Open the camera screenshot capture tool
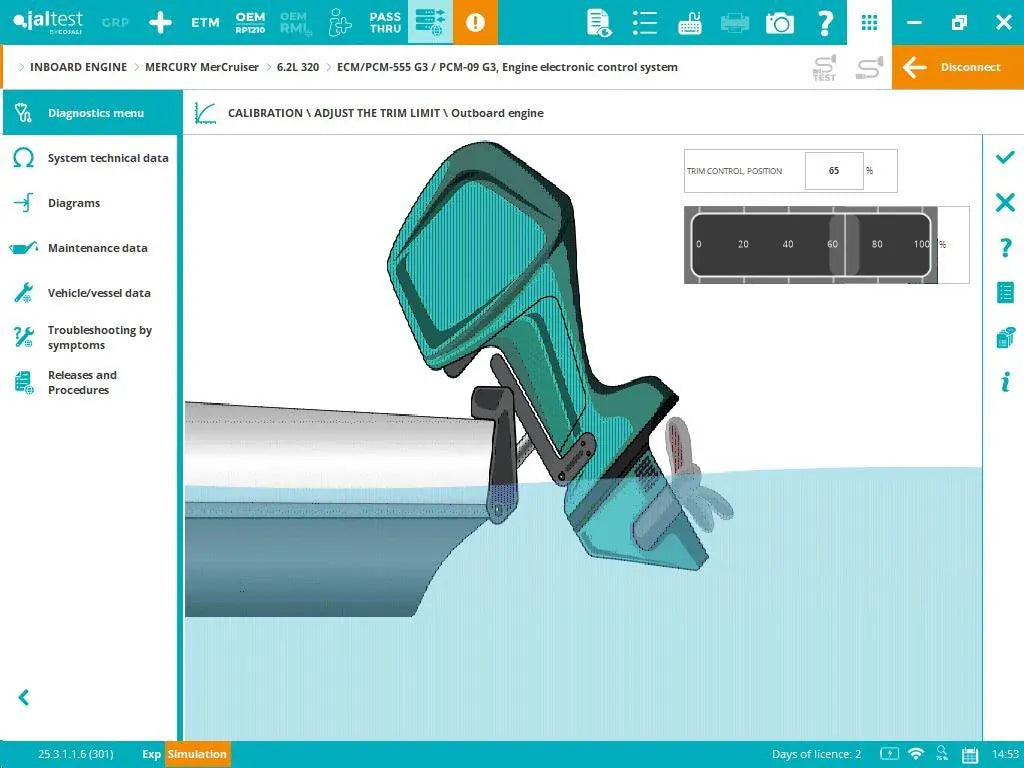The width and height of the screenshot is (1024, 768). tap(780, 22)
